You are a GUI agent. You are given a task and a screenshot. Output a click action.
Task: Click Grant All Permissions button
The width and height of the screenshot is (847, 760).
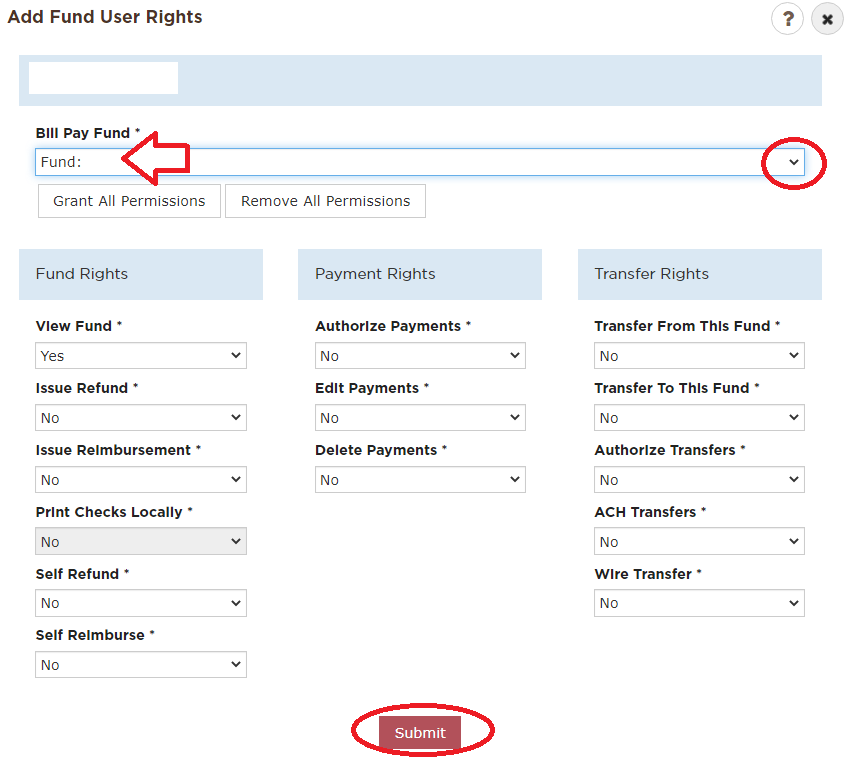tap(129, 201)
